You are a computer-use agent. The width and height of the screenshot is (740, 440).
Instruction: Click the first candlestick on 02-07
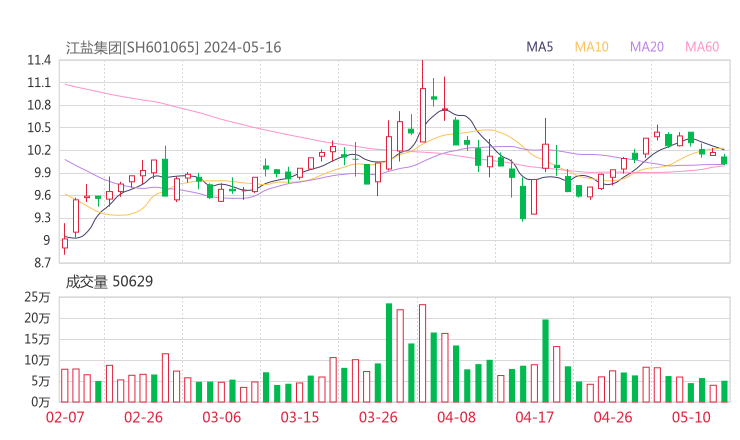[65, 240]
